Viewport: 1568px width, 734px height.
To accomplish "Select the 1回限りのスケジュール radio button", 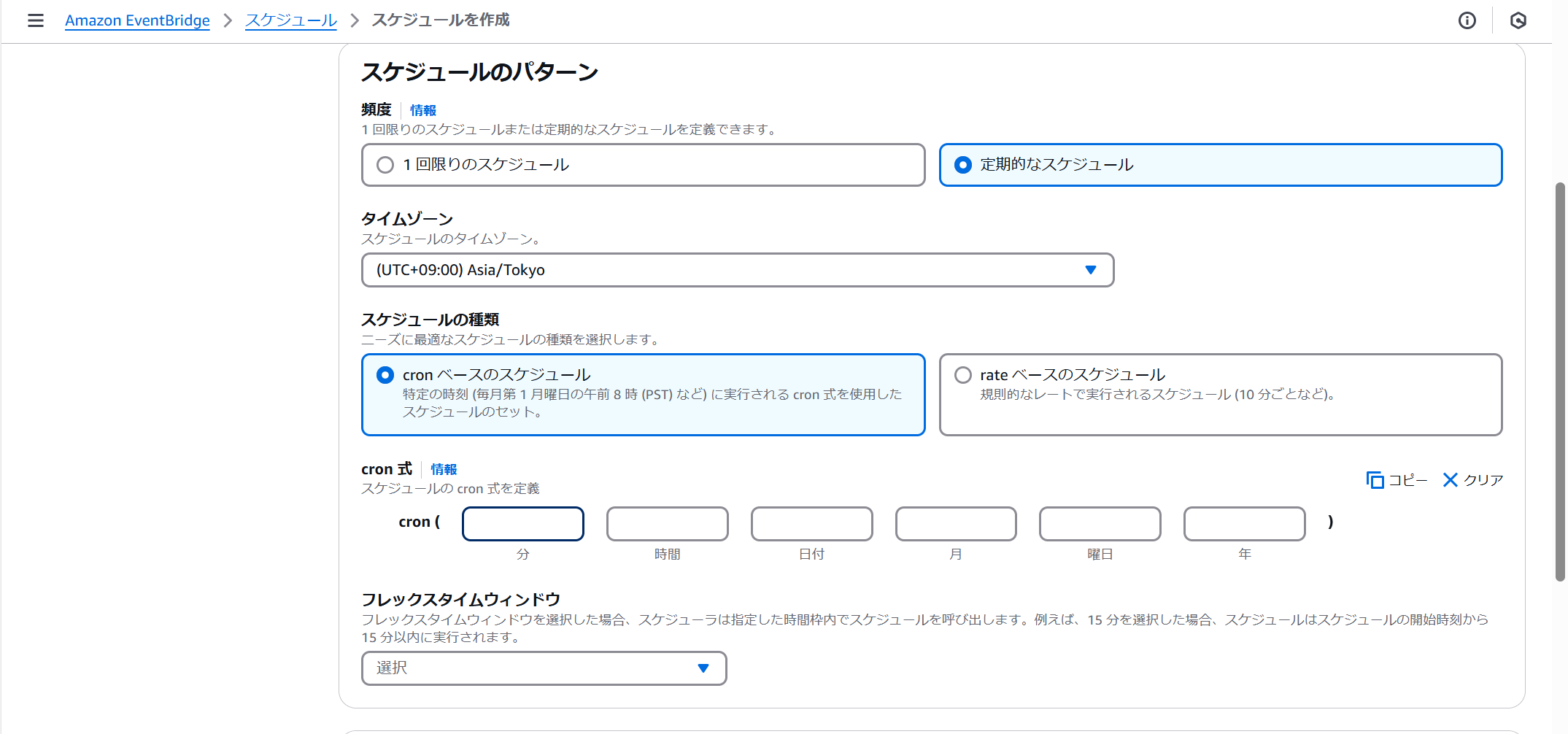I will [x=385, y=165].
